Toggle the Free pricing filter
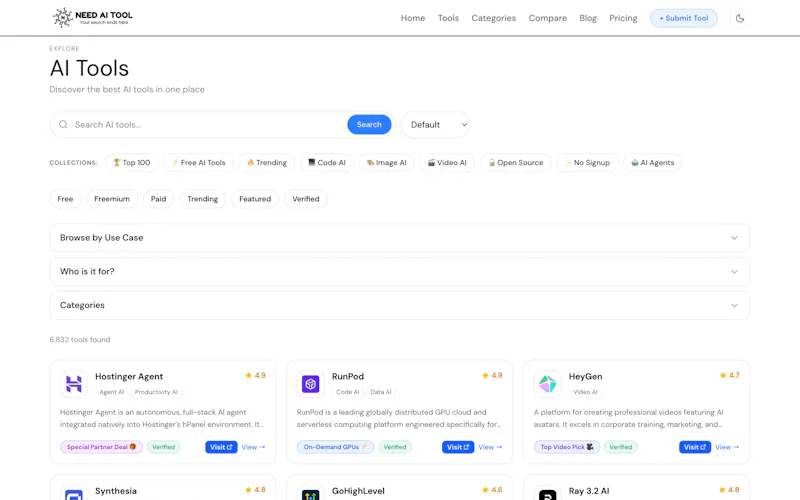 tap(65, 199)
